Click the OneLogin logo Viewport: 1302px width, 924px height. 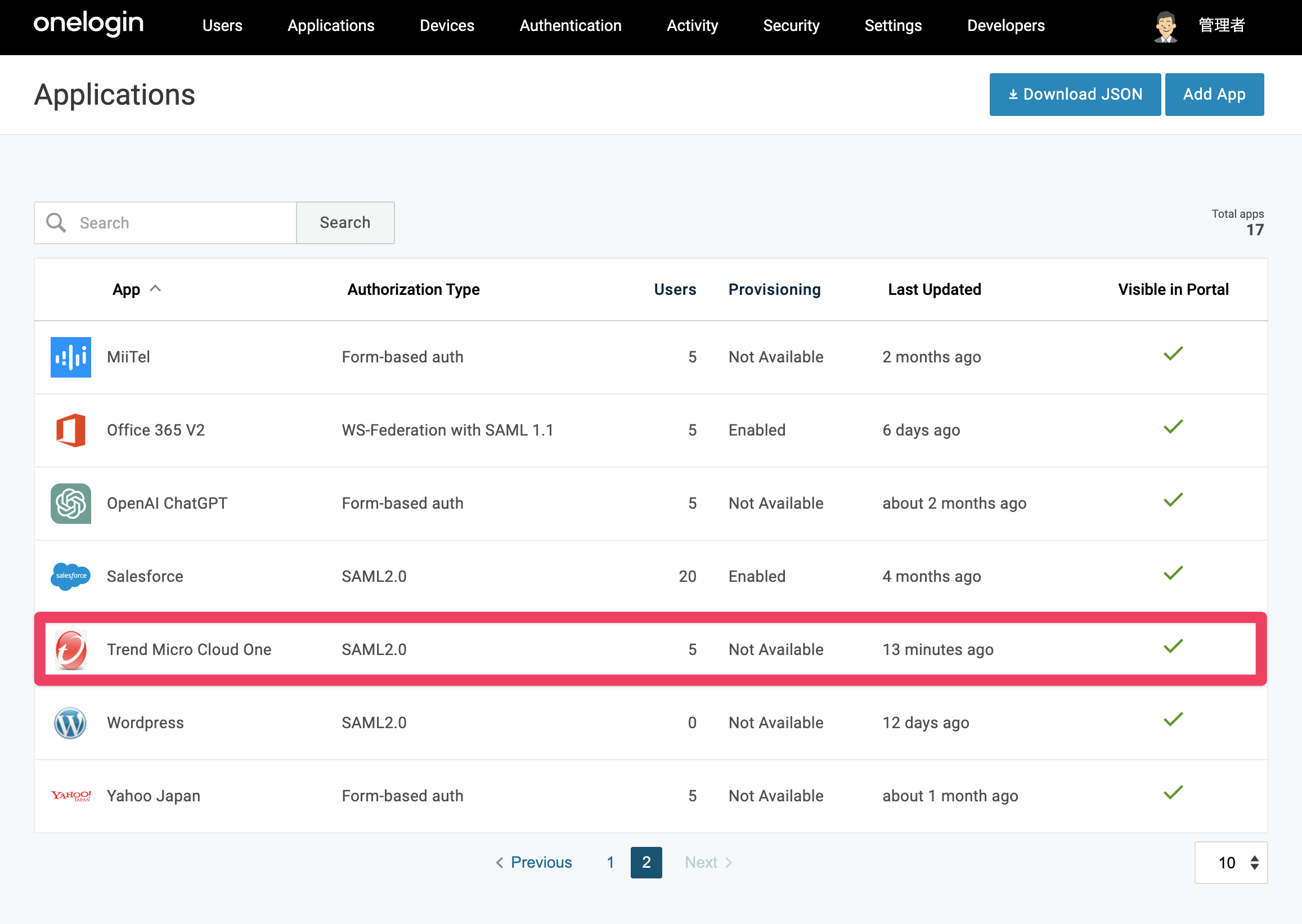tap(89, 24)
